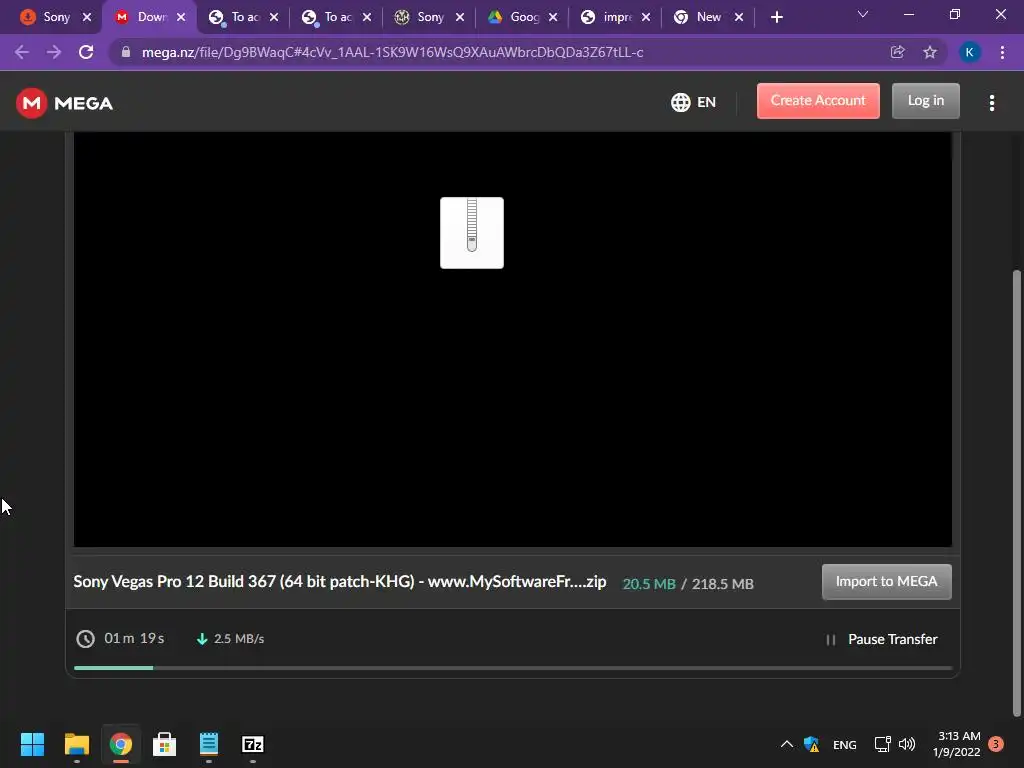Click the 20.5 MB downloaded size text
Image resolution: width=1024 pixels, height=768 pixels.
pyautogui.click(x=648, y=584)
